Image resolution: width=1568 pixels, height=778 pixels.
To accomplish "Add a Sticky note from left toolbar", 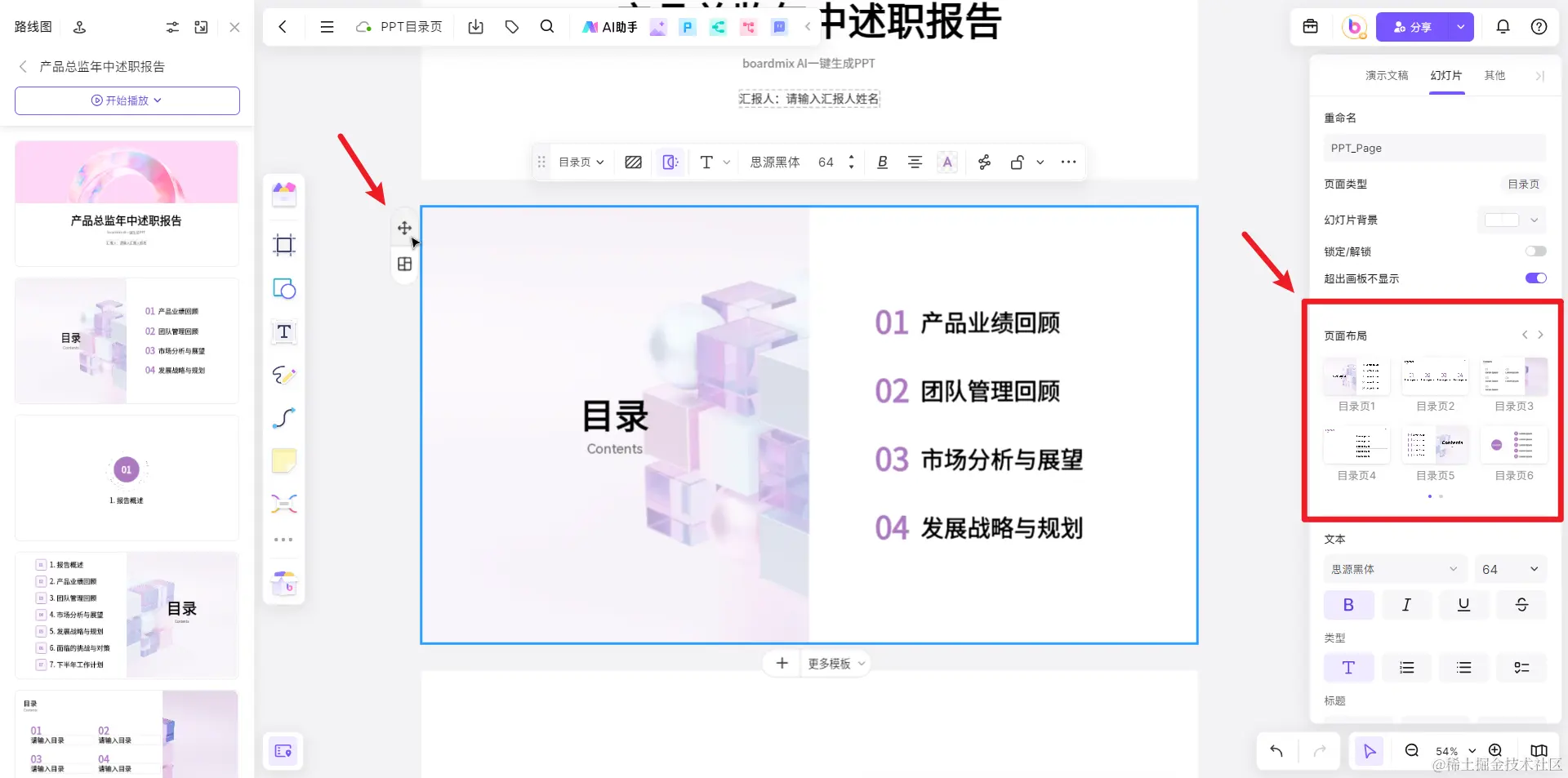I will [x=283, y=460].
